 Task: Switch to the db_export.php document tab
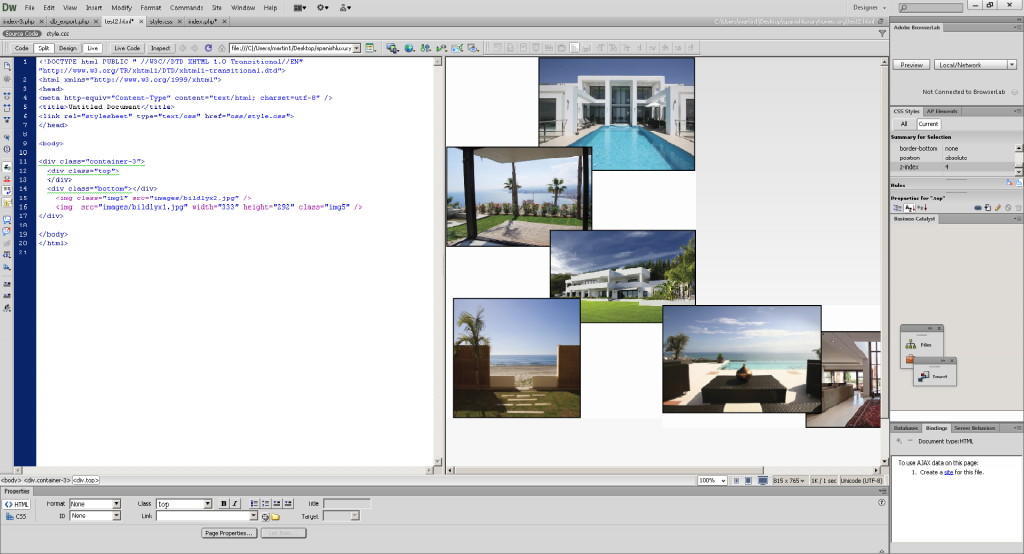(x=69, y=22)
